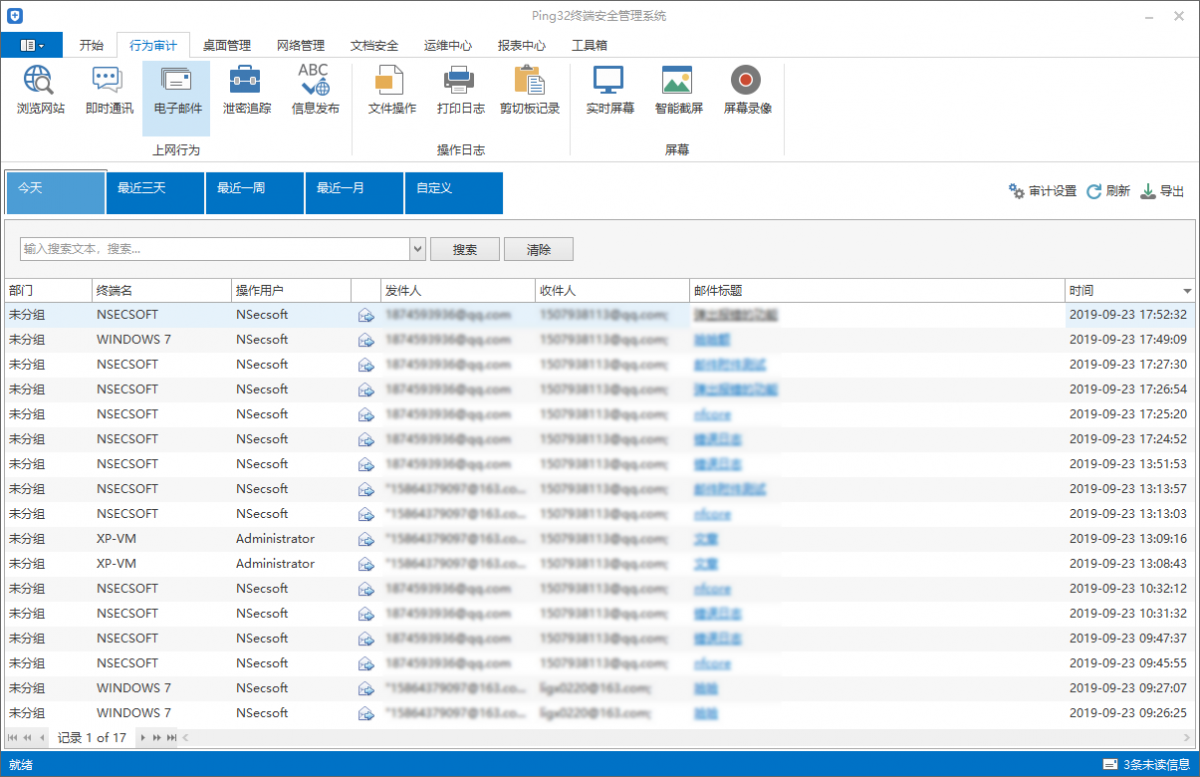The width and height of the screenshot is (1200, 777).
Task: Switch to the 运维中心 ribbon tab
Action: [448, 45]
